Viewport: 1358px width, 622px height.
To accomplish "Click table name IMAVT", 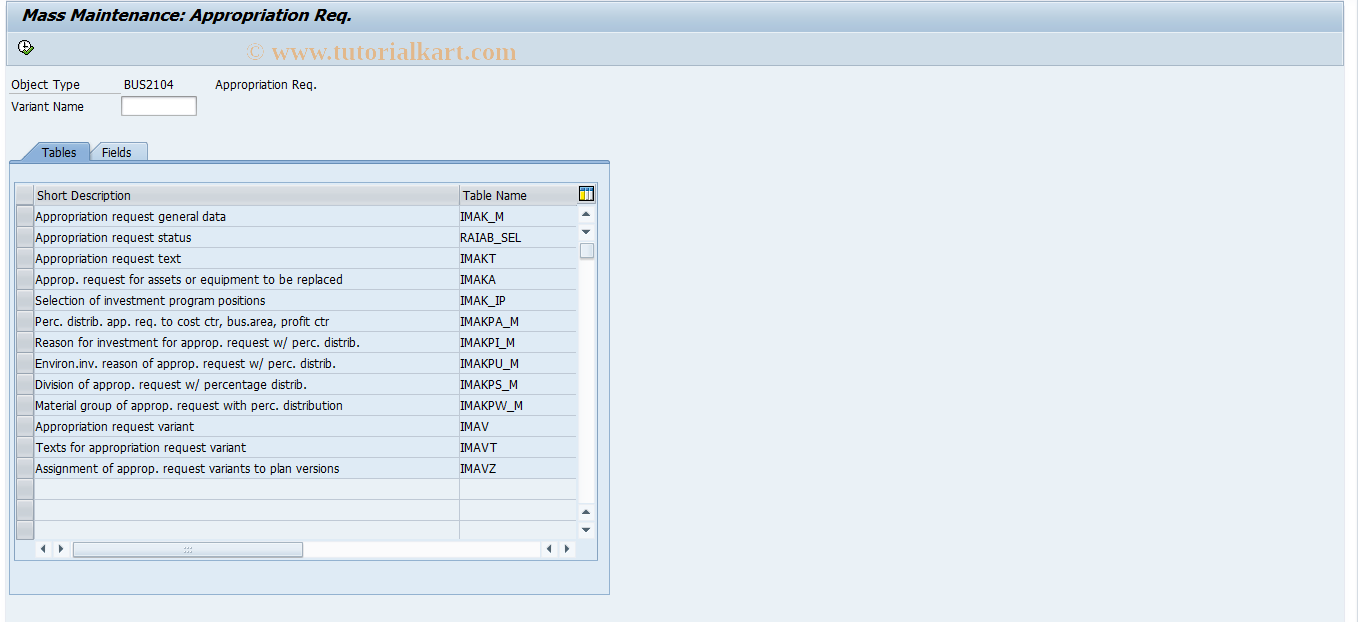I will [518, 447].
